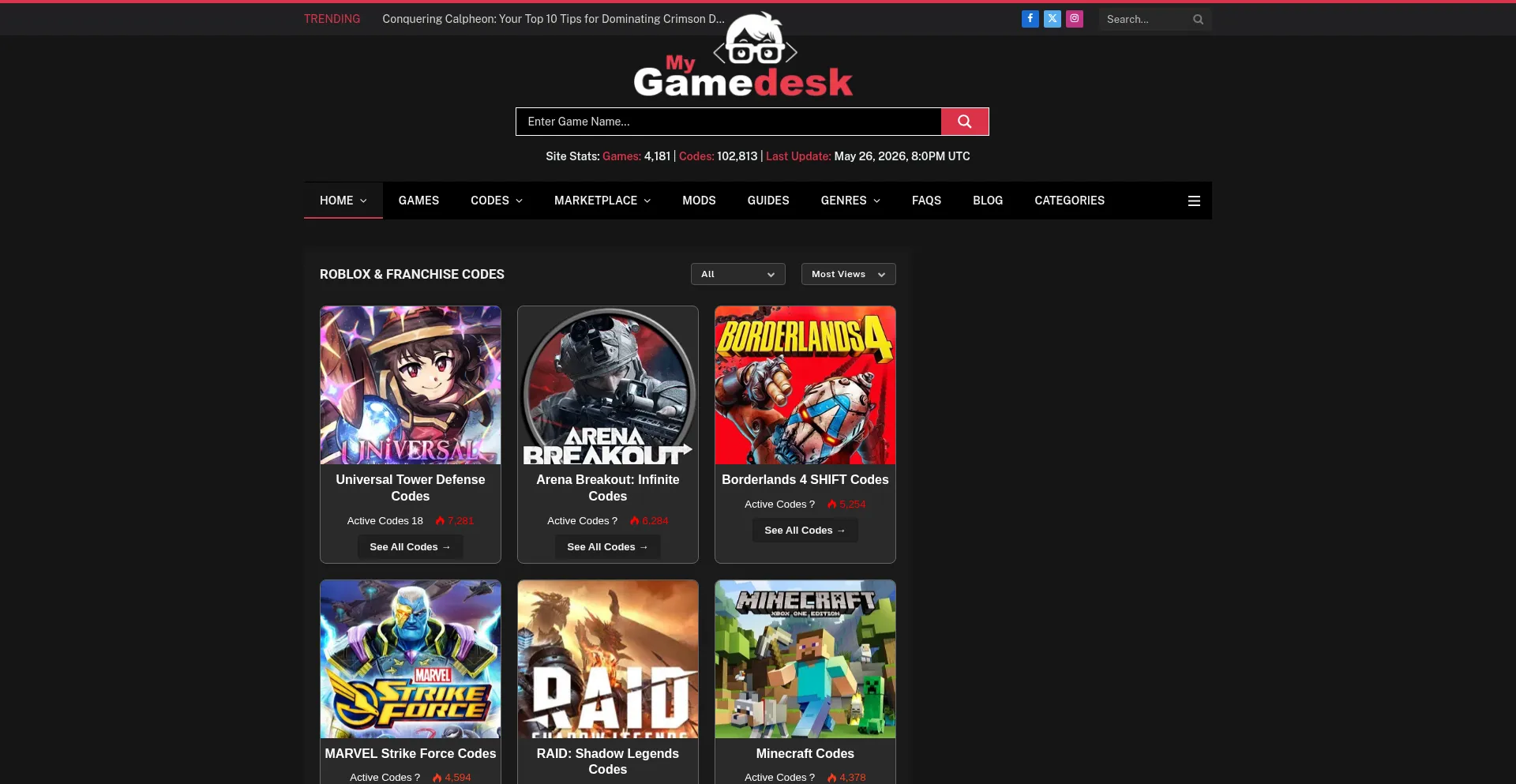The image size is (1516, 784).
Task: Click the top bar Search input field
Action: [x=1145, y=20]
